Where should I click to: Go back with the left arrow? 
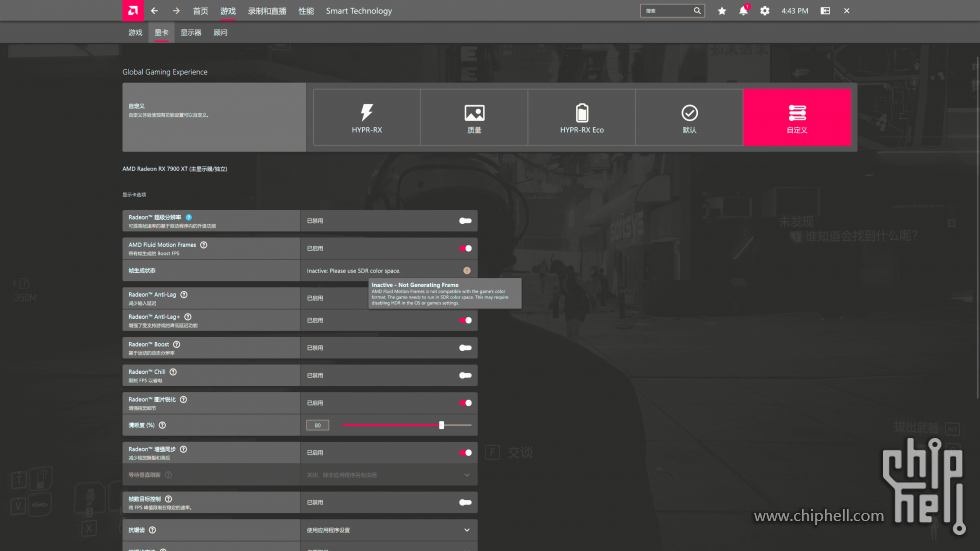tap(154, 11)
